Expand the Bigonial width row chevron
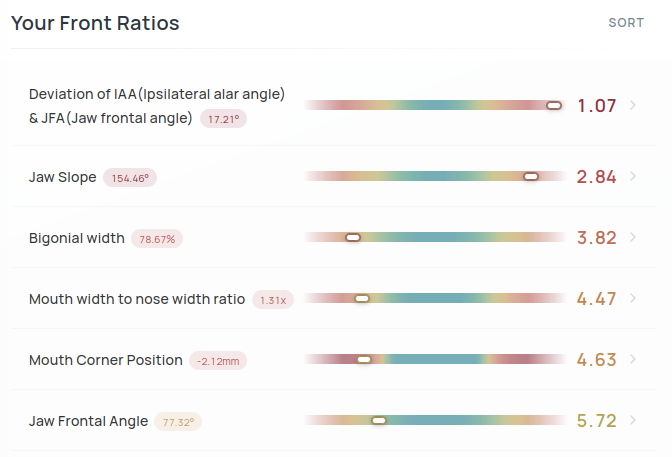672x457 pixels. pos(633,238)
